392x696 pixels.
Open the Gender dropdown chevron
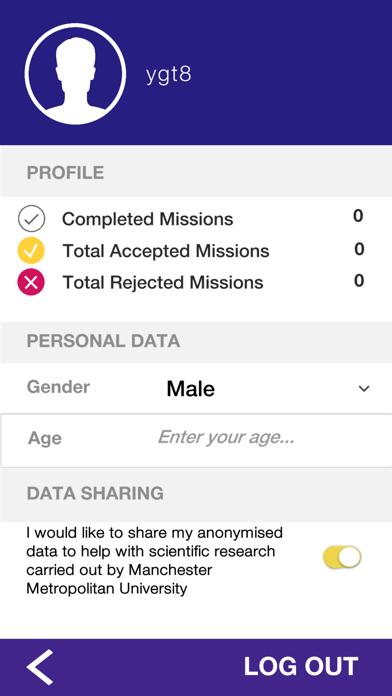[364, 389]
